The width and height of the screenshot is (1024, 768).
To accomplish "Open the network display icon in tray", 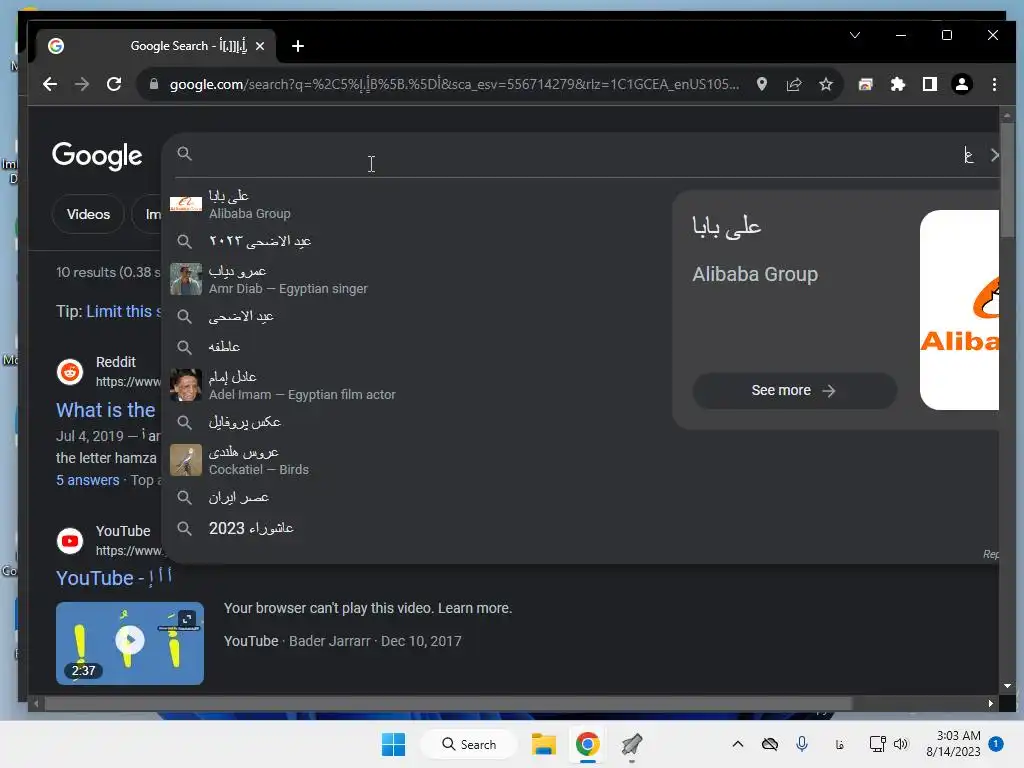I will [x=877, y=744].
